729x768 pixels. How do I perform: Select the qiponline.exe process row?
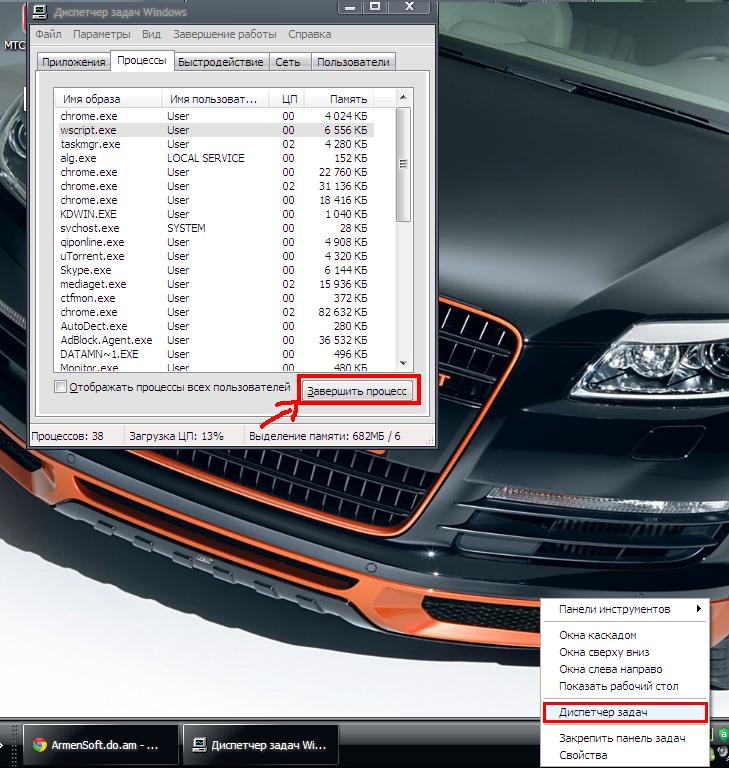[x=215, y=242]
